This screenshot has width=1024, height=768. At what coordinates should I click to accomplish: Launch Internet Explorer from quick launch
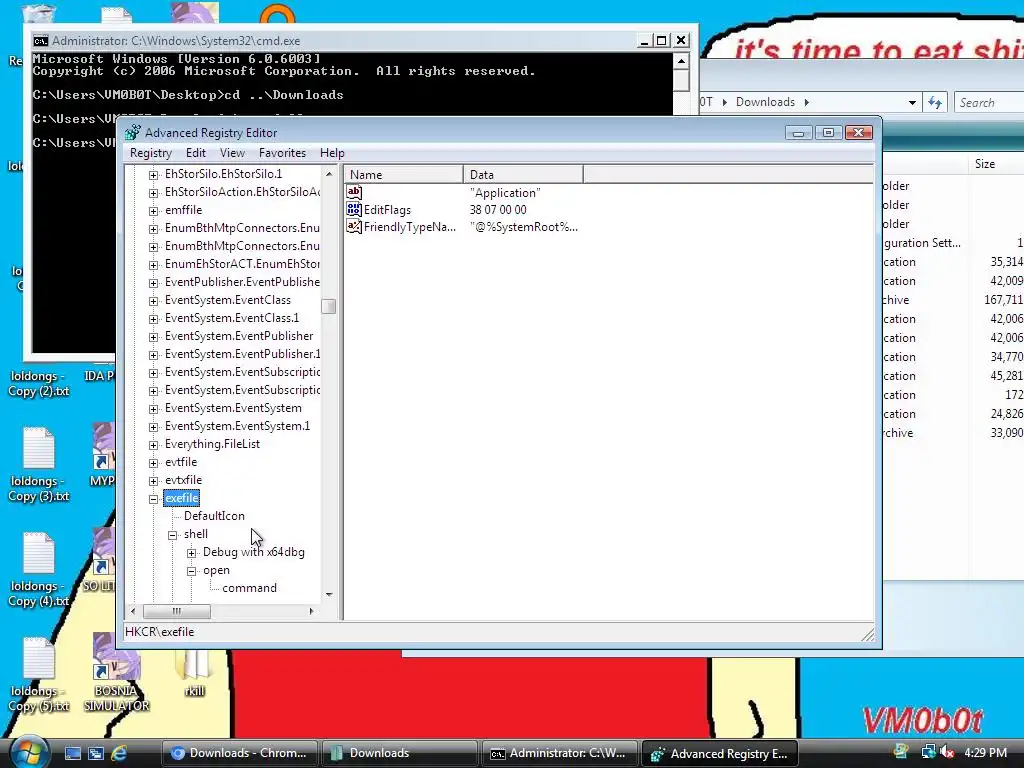(119, 754)
